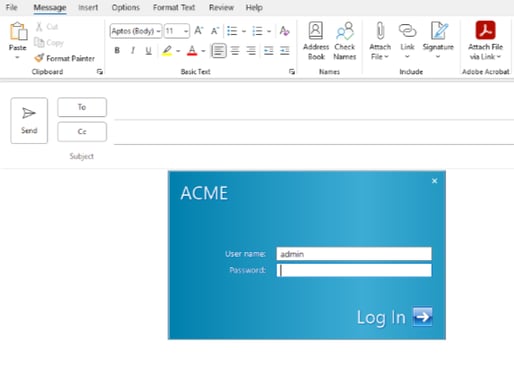Click the Increase Font Size icon

(x=199, y=31)
